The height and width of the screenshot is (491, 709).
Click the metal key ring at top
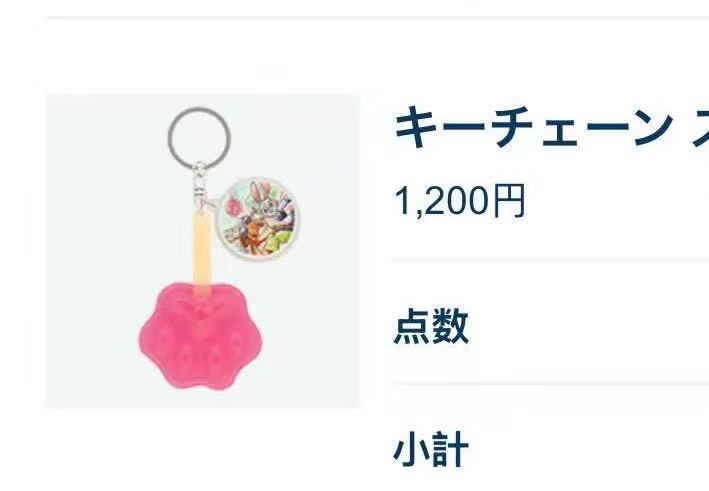click(199, 137)
